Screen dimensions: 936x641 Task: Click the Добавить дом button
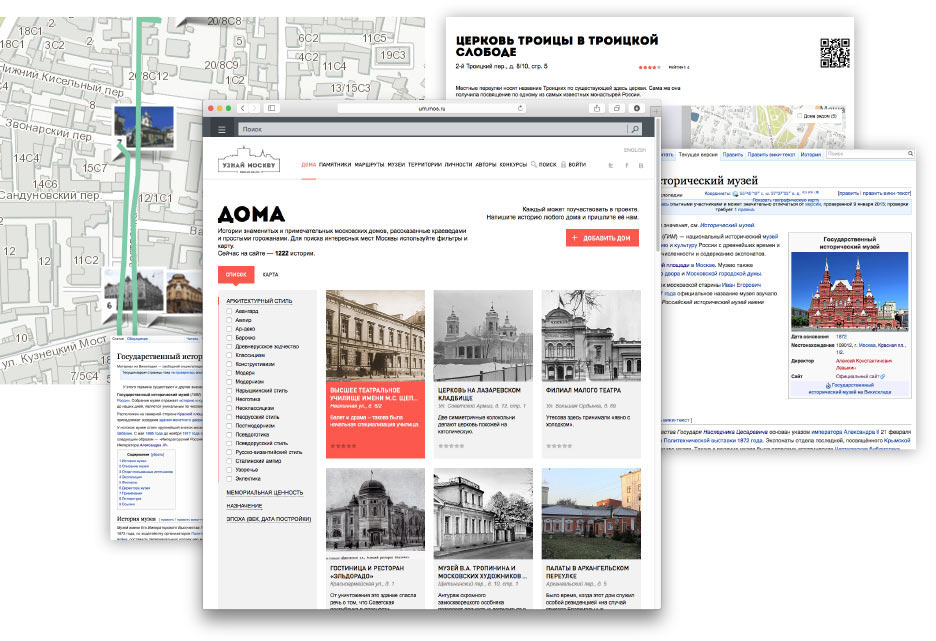pyautogui.click(x=601, y=238)
